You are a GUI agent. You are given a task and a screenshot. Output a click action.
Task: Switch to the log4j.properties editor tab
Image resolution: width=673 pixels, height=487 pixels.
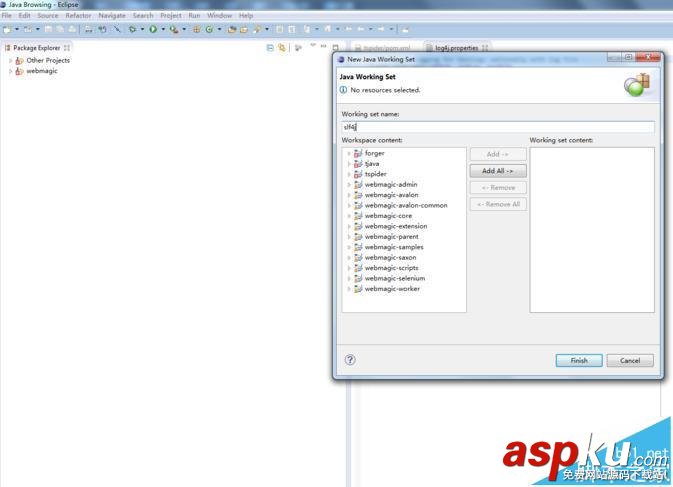point(457,48)
